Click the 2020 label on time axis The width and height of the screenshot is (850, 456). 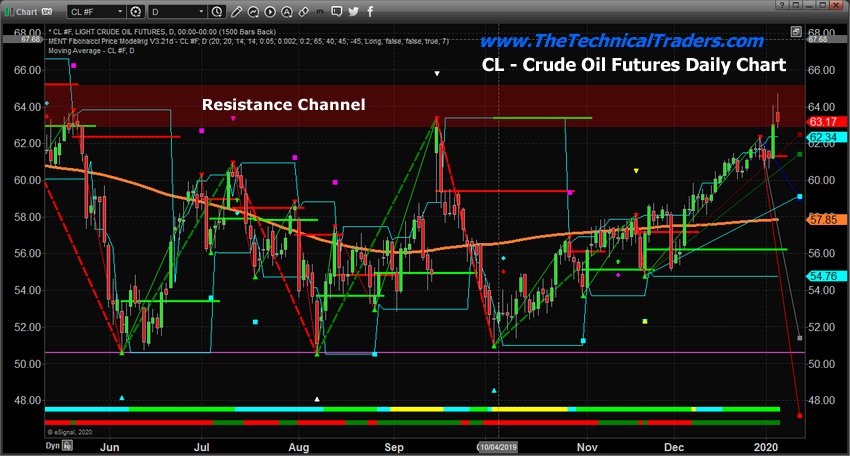[765, 447]
